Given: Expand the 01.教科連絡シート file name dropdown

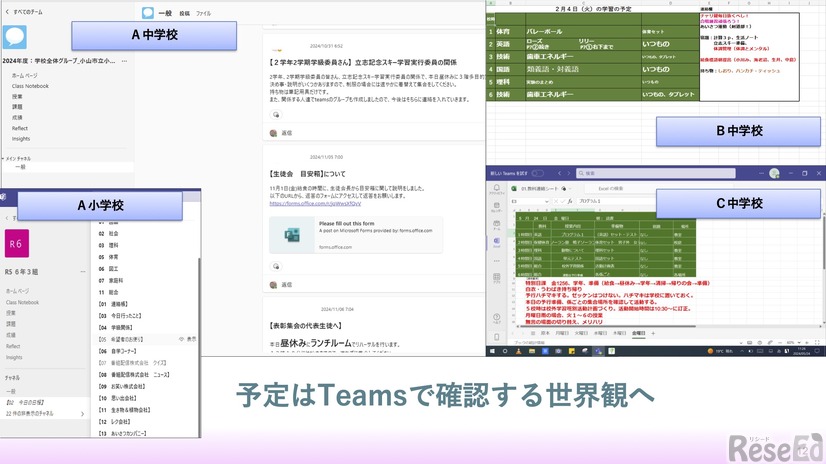Looking at the screenshot, I should tap(569, 189).
